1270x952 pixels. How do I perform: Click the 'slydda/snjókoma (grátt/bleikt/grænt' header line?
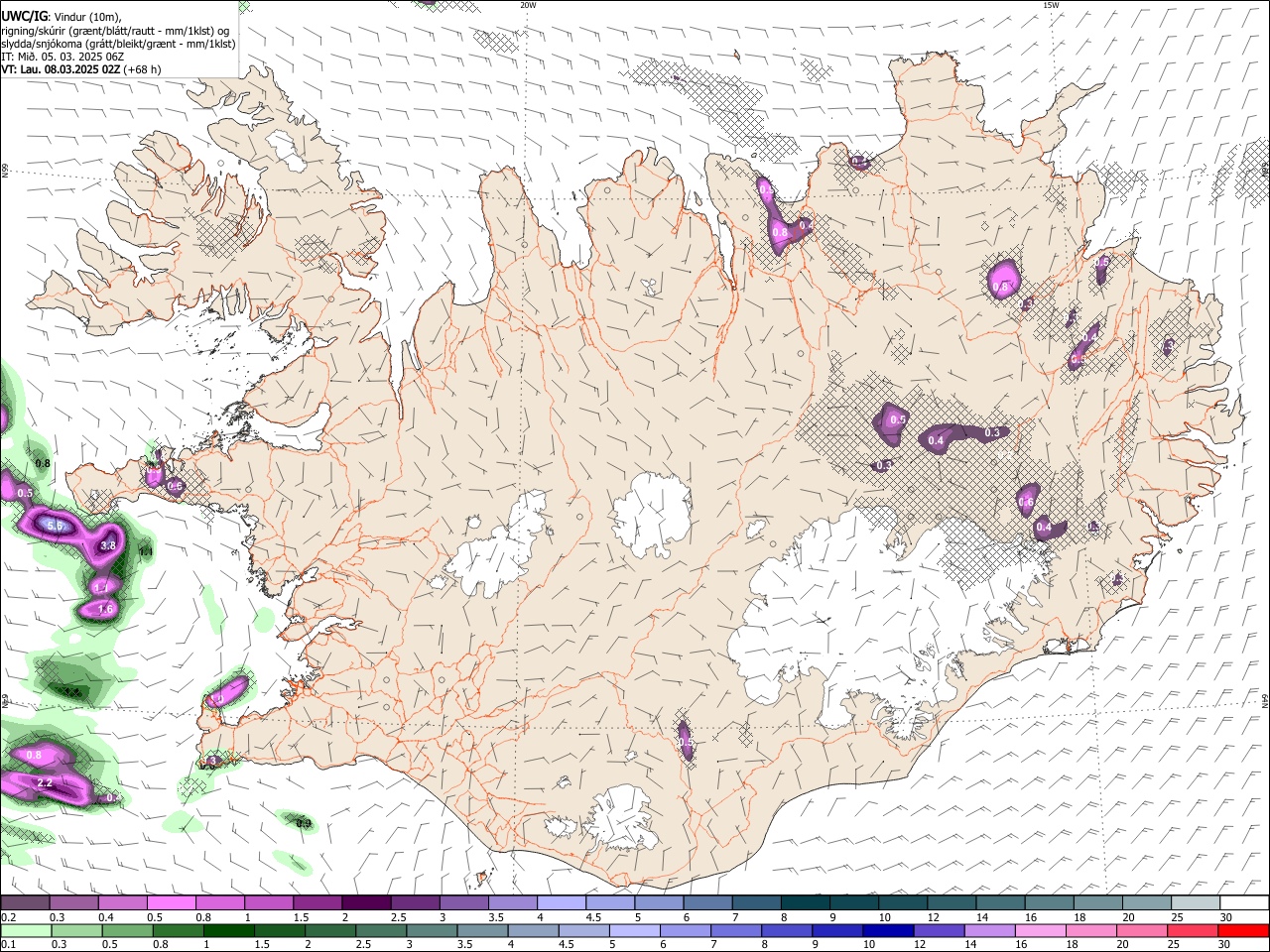tap(118, 44)
